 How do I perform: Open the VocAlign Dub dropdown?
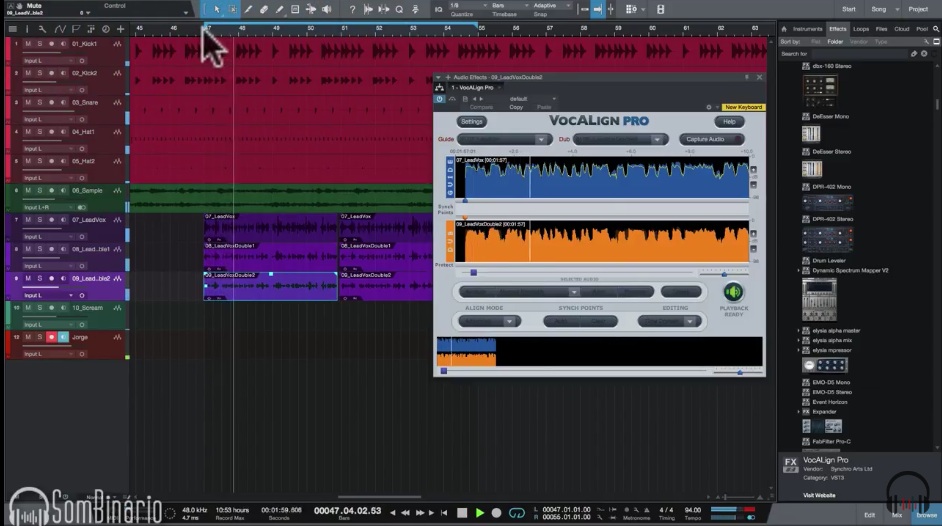click(x=620, y=139)
